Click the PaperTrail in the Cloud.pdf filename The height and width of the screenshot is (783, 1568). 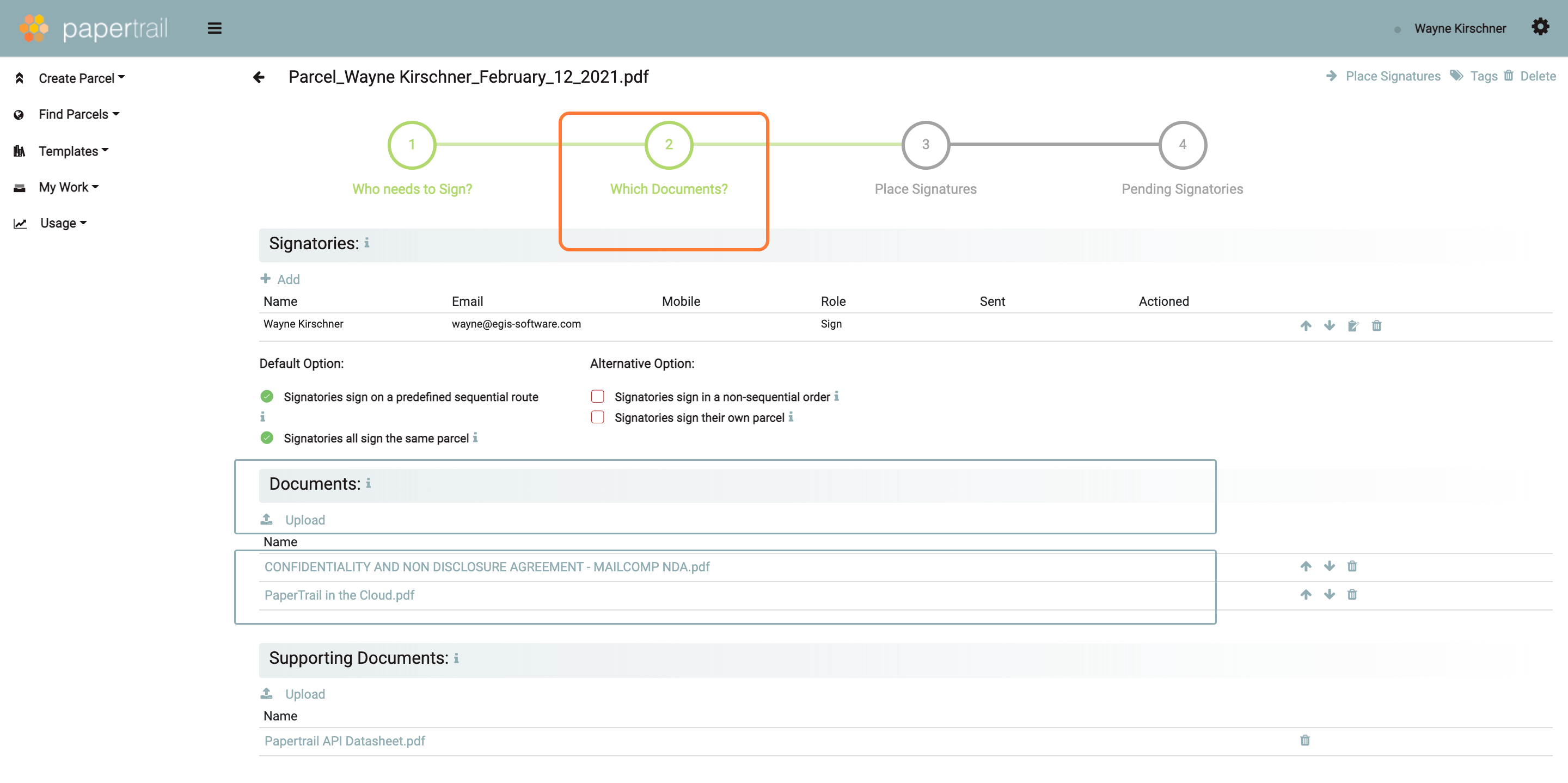point(339,594)
